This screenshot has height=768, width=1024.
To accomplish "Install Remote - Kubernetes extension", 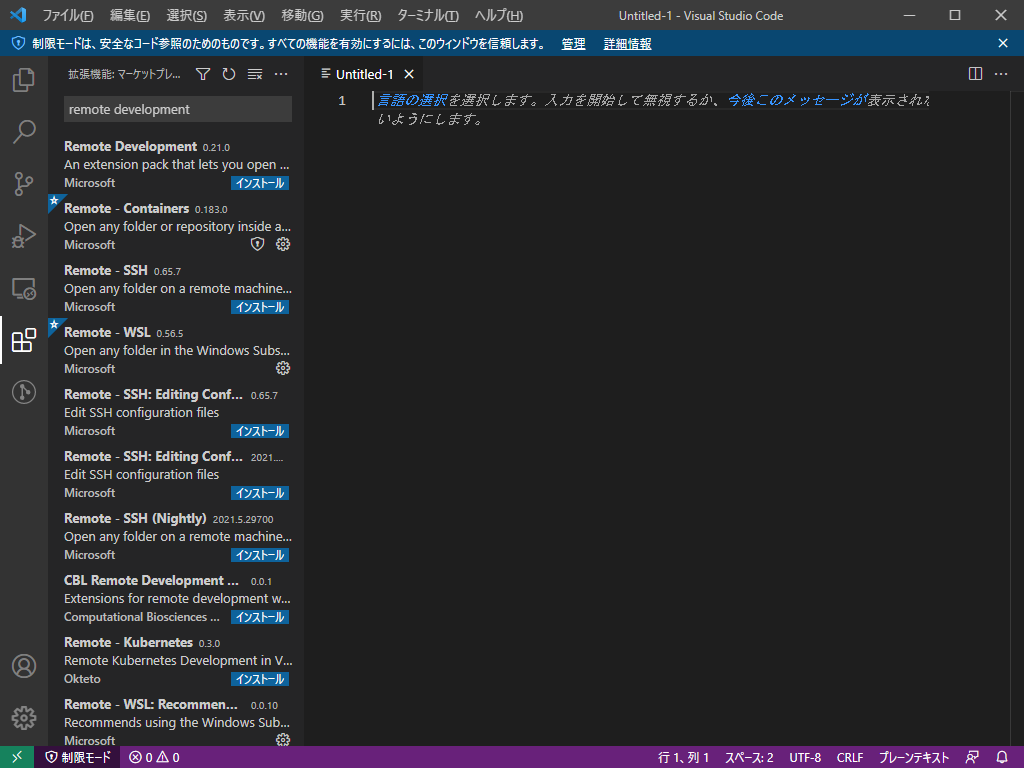I will [260, 679].
